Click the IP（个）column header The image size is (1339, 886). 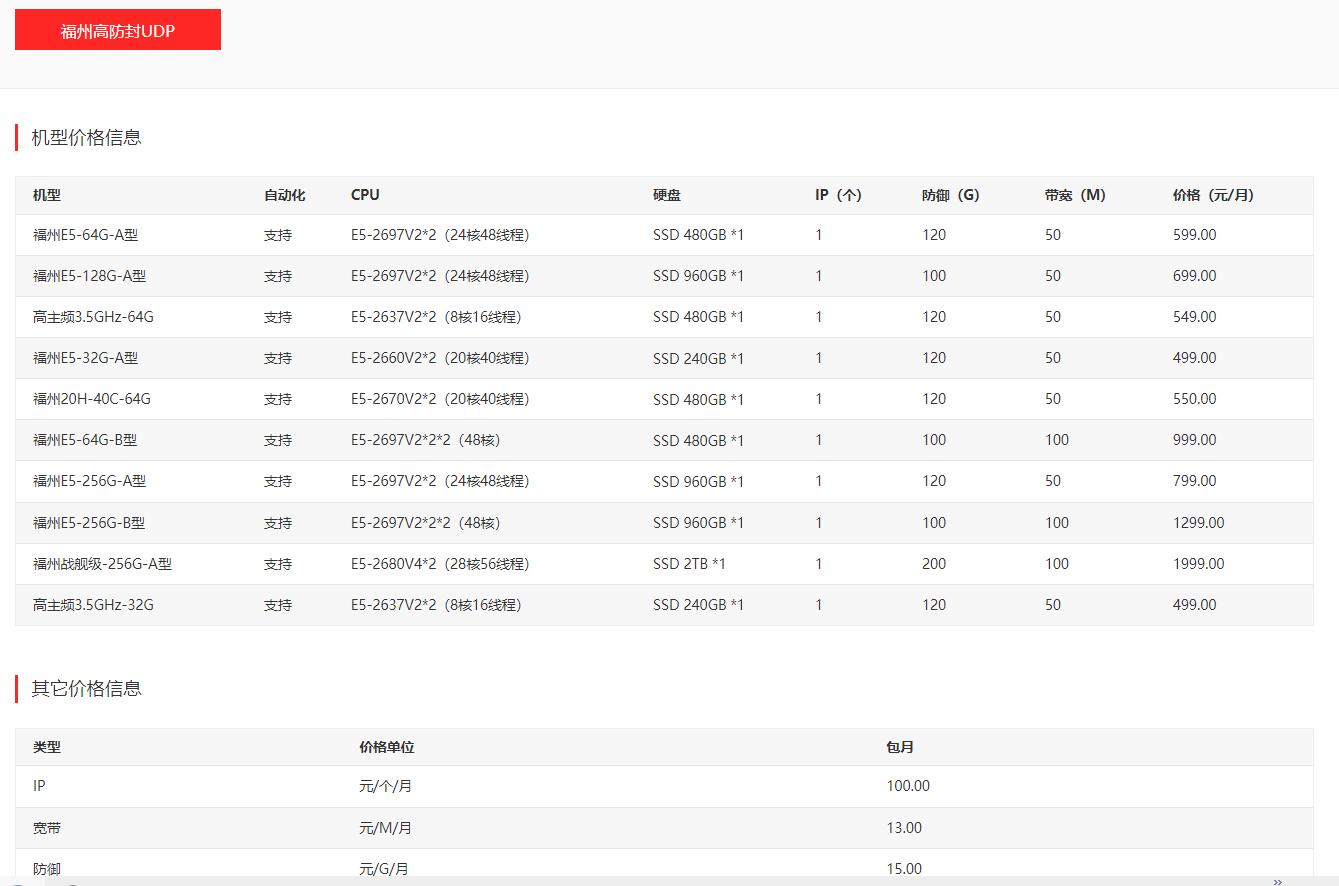(838, 195)
